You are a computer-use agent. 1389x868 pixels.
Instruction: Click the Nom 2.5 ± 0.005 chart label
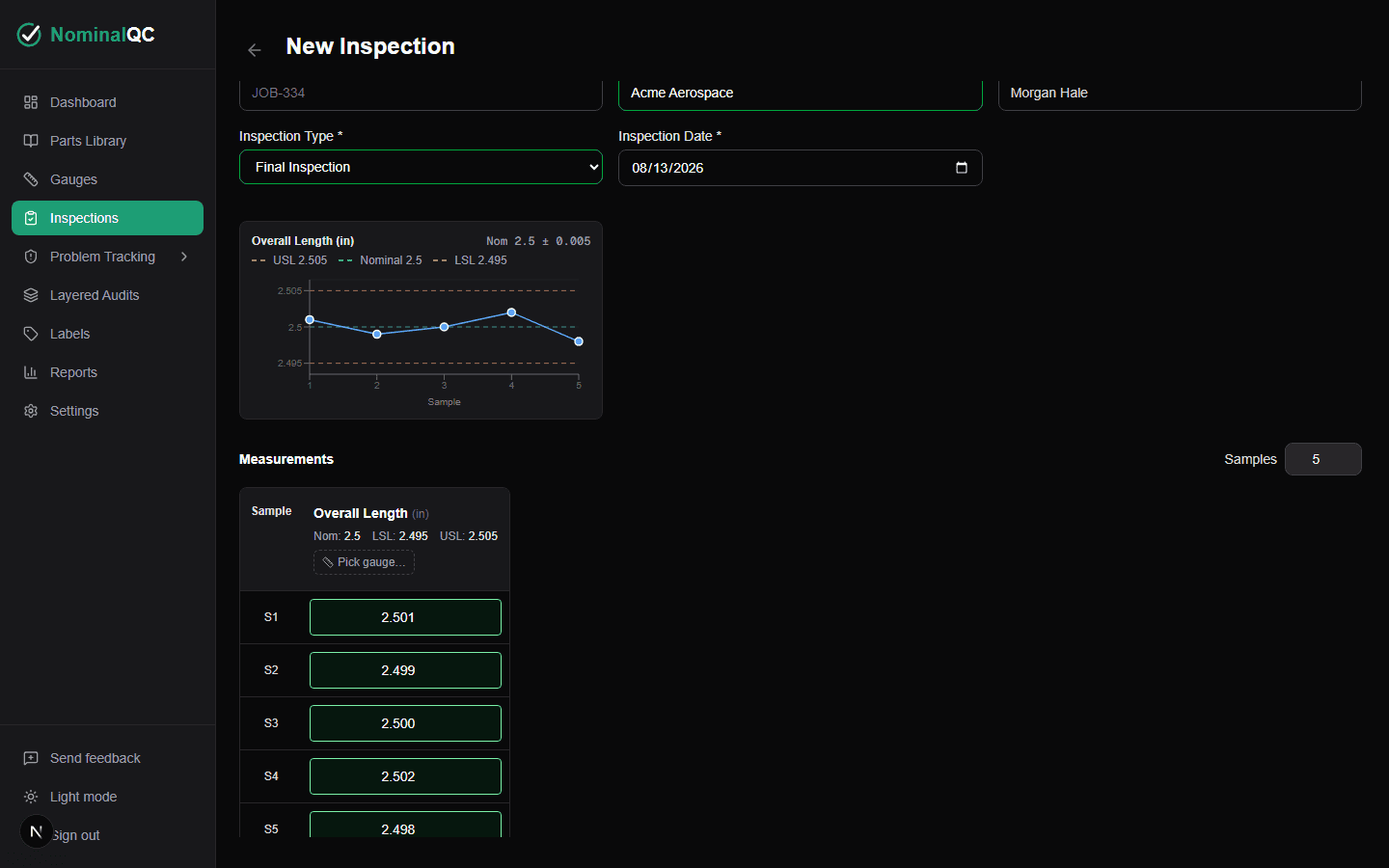point(538,241)
